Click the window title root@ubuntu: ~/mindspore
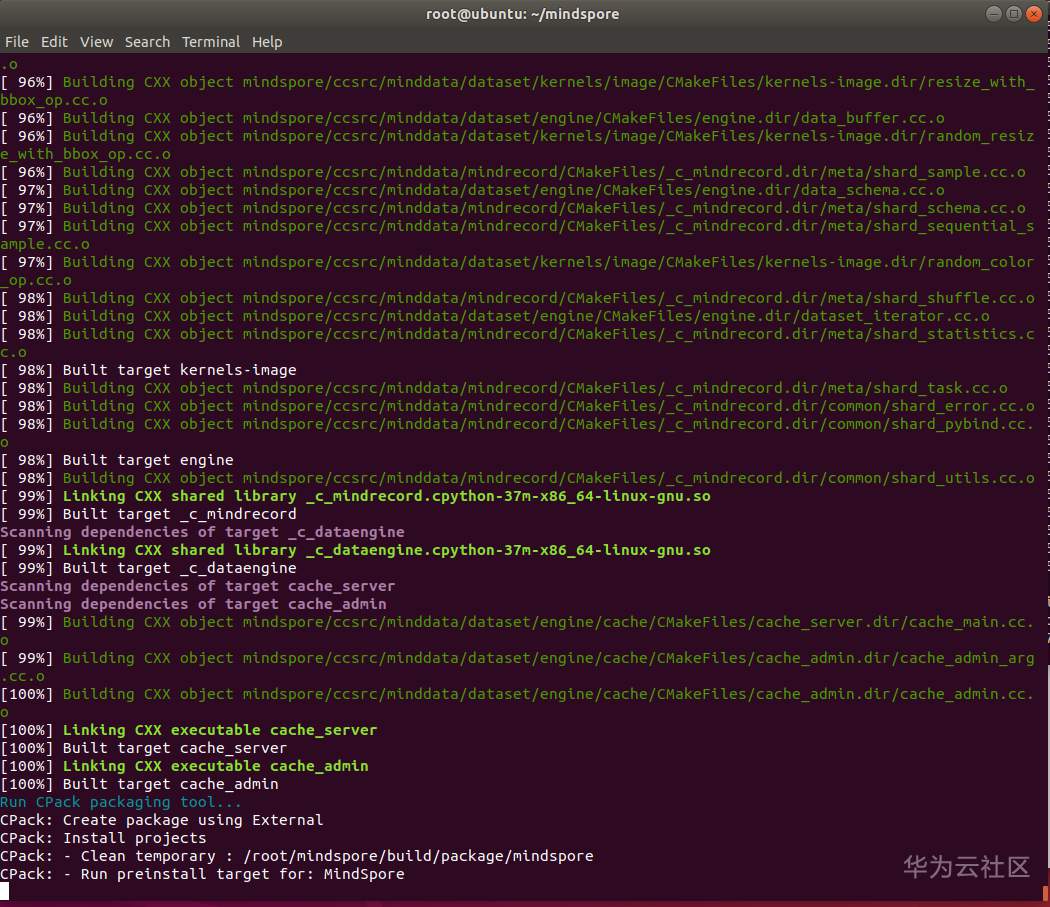The height and width of the screenshot is (907, 1050). (x=522, y=14)
